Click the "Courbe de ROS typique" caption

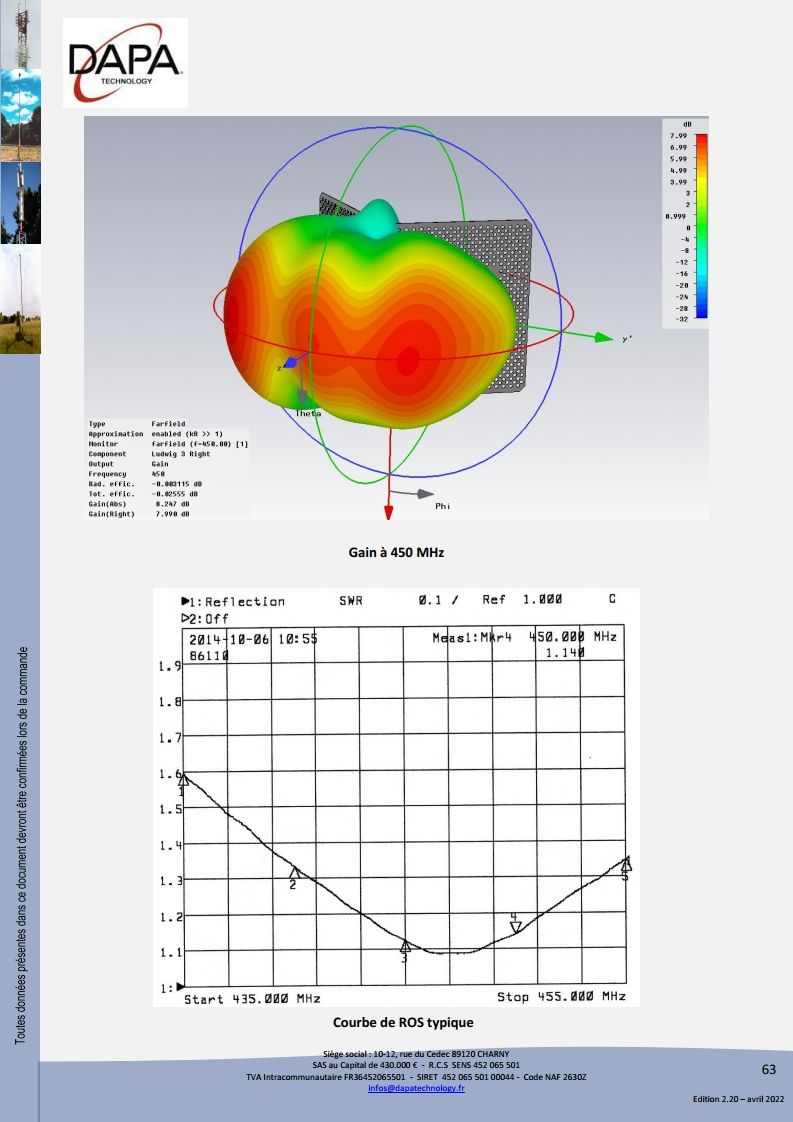click(x=402, y=1023)
